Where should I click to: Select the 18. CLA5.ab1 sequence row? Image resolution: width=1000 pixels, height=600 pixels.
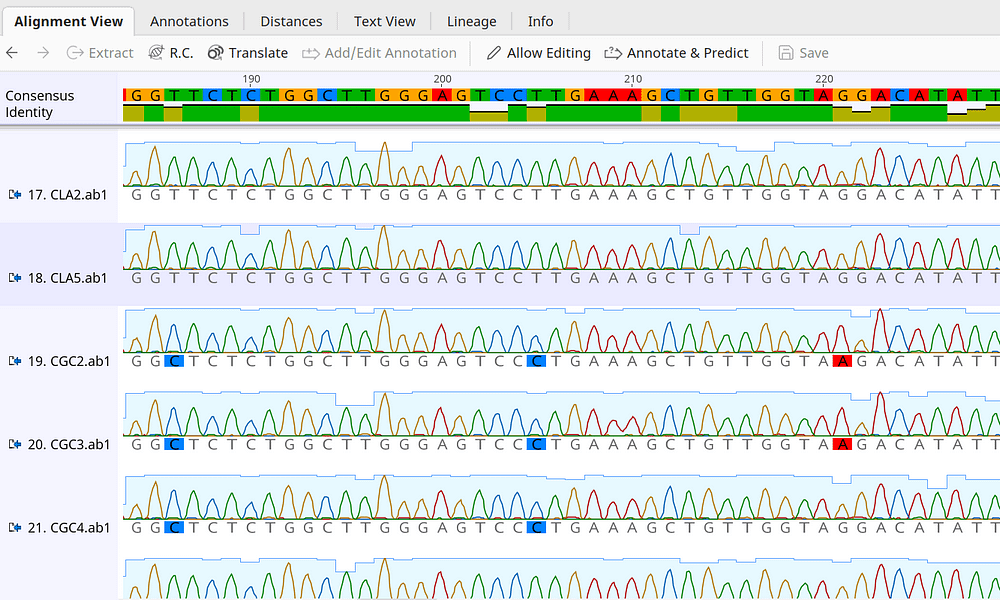click(x=66, y=278)
